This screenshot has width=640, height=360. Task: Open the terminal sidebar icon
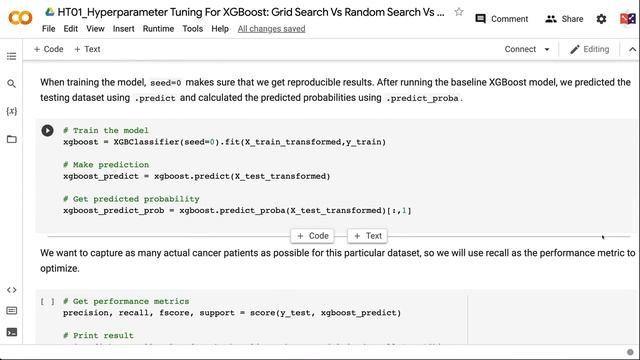click(x=11, y=332)
